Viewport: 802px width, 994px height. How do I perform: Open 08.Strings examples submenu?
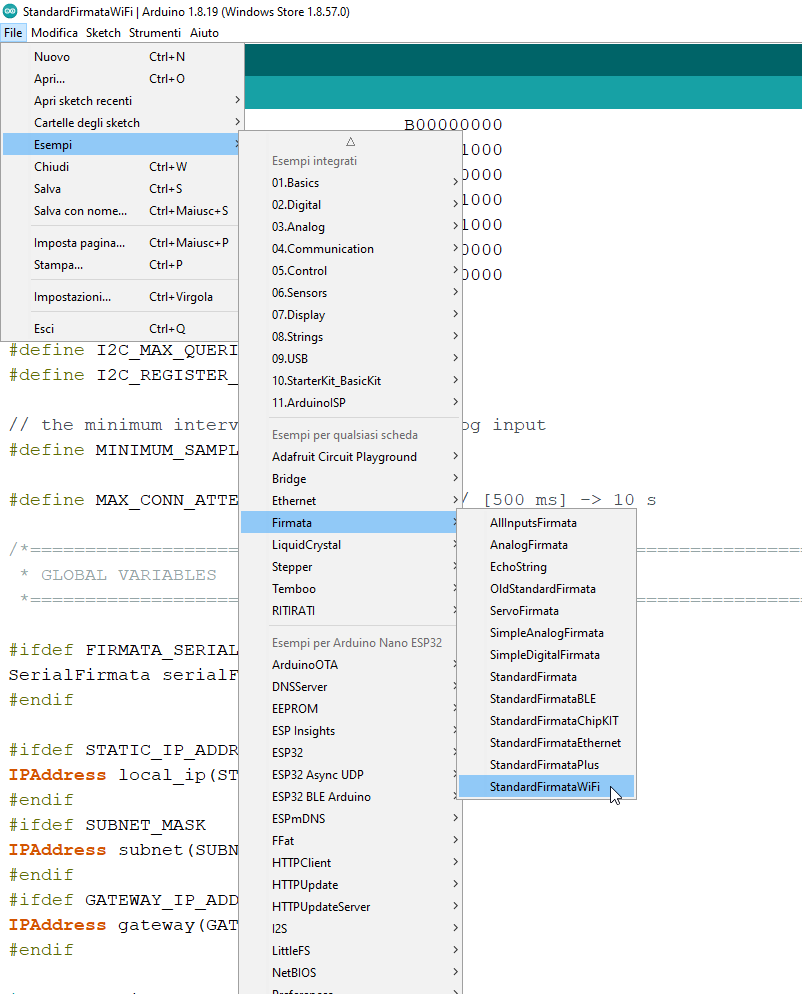coord(351,337)
